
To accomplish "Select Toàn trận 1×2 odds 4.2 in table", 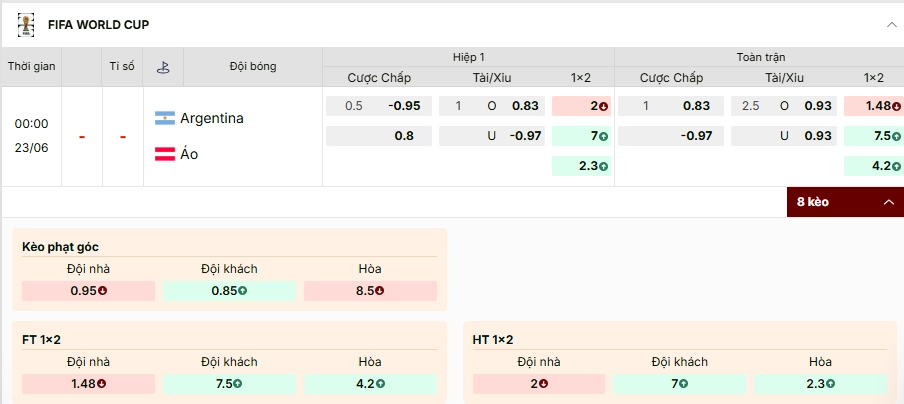I will coord(874,166).
